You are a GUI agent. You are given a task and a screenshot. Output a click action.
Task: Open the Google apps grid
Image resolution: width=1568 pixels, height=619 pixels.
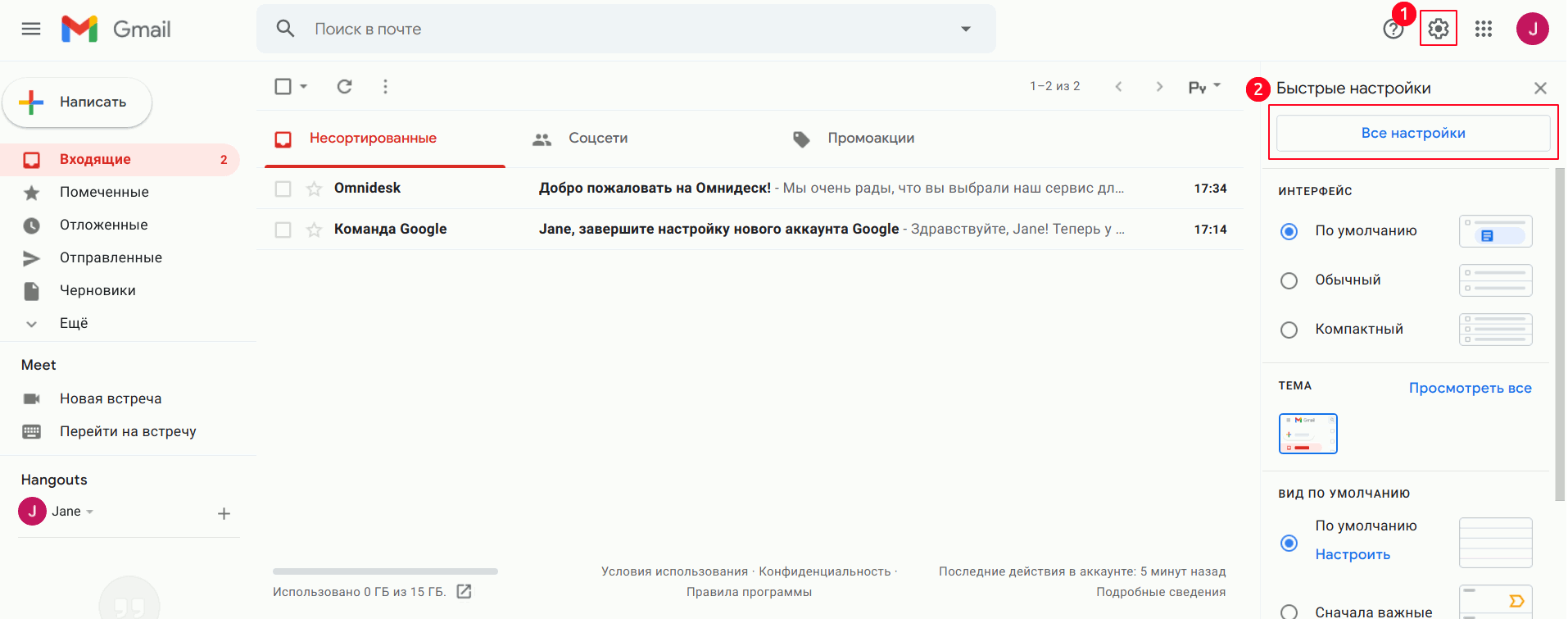coord(1484,30)
